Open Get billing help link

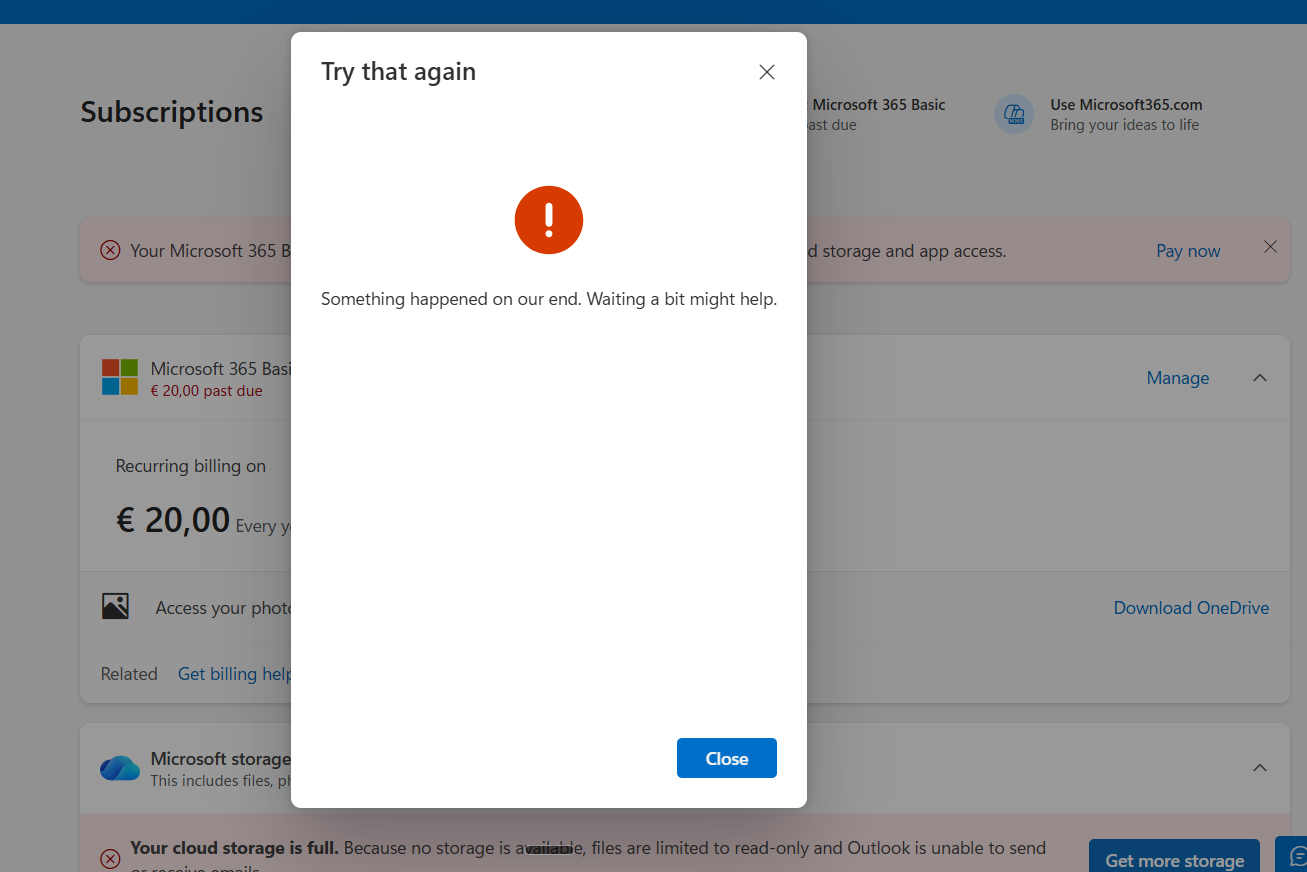coord(234,674)
